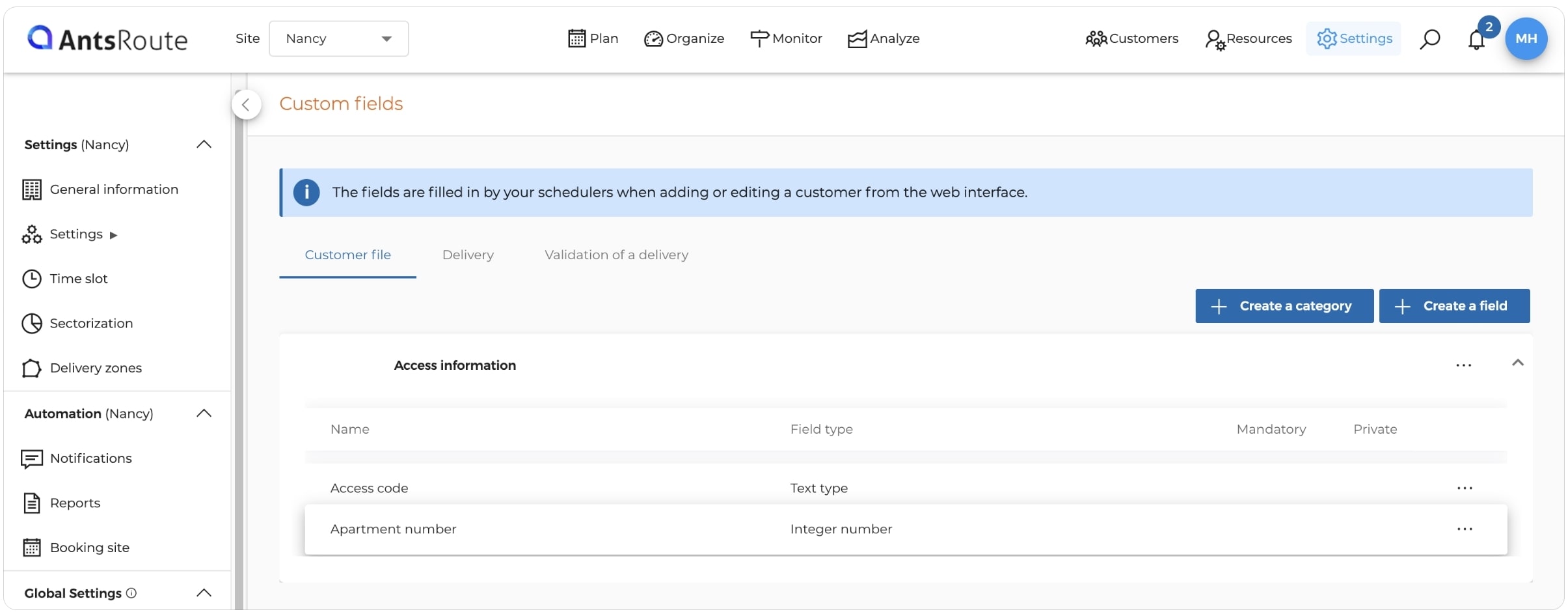Click the Access code field name
1568x614 pixels.
click(369, 488)
